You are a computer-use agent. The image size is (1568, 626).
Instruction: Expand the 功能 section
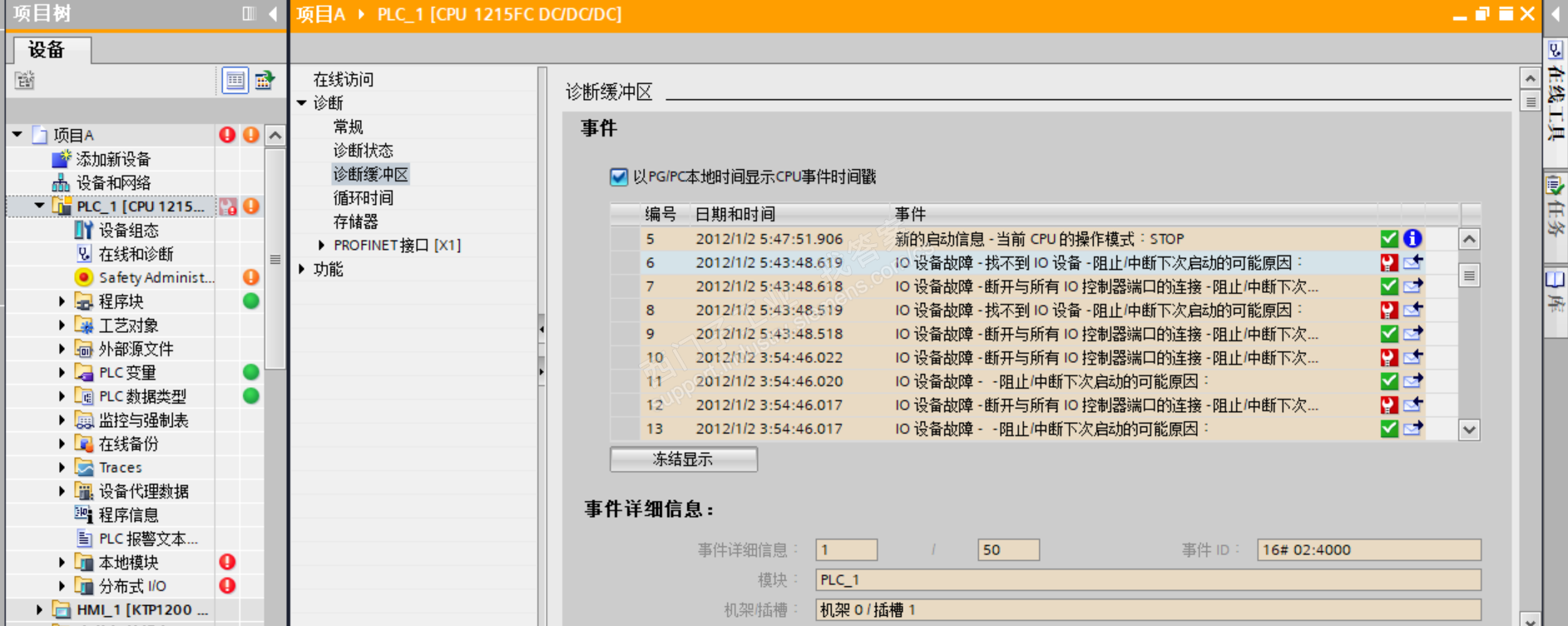[302, 269]
